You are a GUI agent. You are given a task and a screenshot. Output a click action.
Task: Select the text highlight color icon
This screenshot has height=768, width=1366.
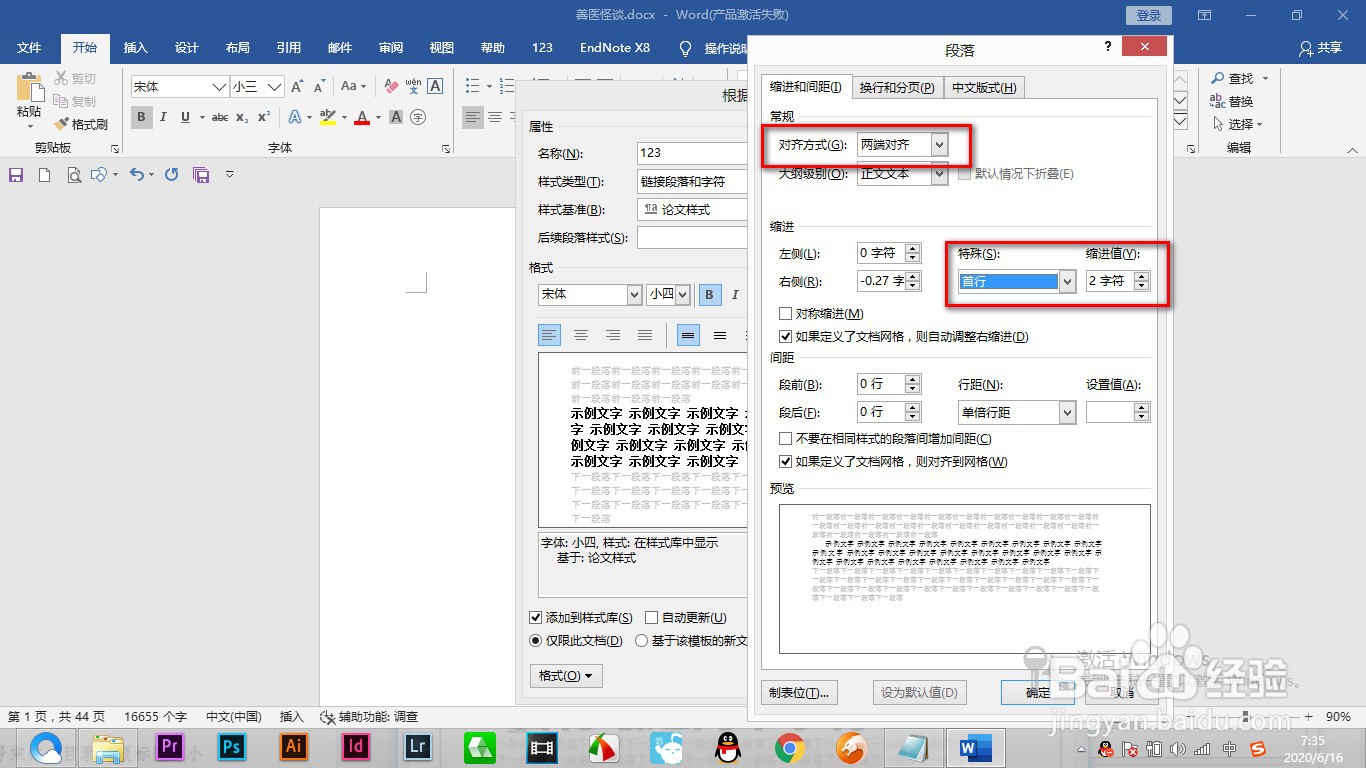pos(328,117)
